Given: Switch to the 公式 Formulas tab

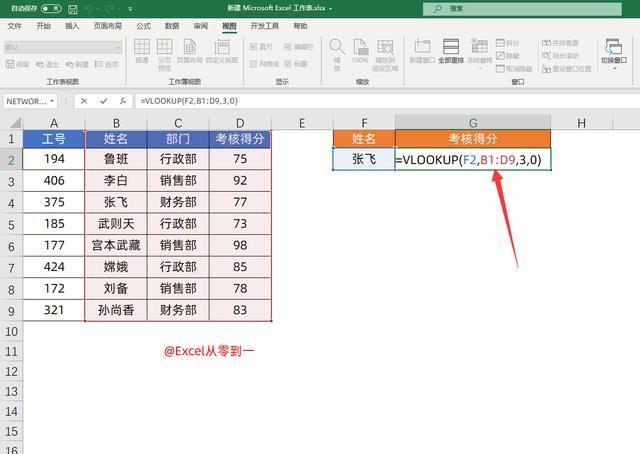Looking at the screenshot, I should [143, 26].
